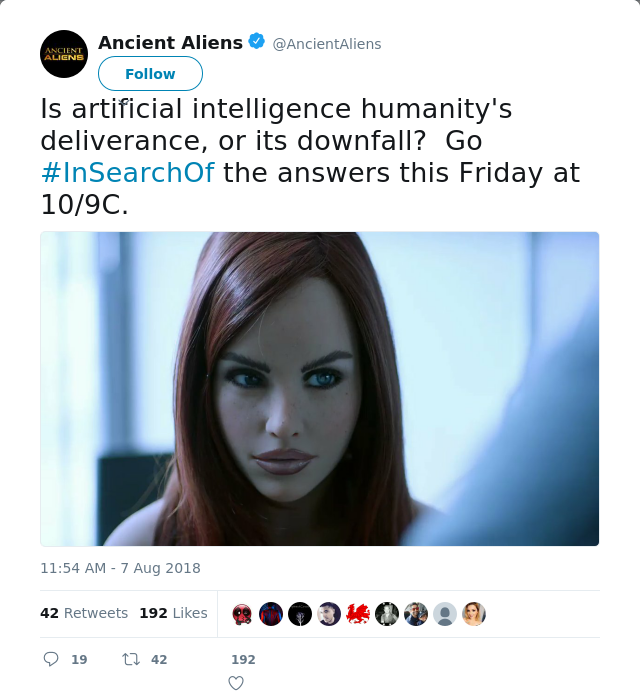Open the tweet's attached image

(x=320, y=389)
